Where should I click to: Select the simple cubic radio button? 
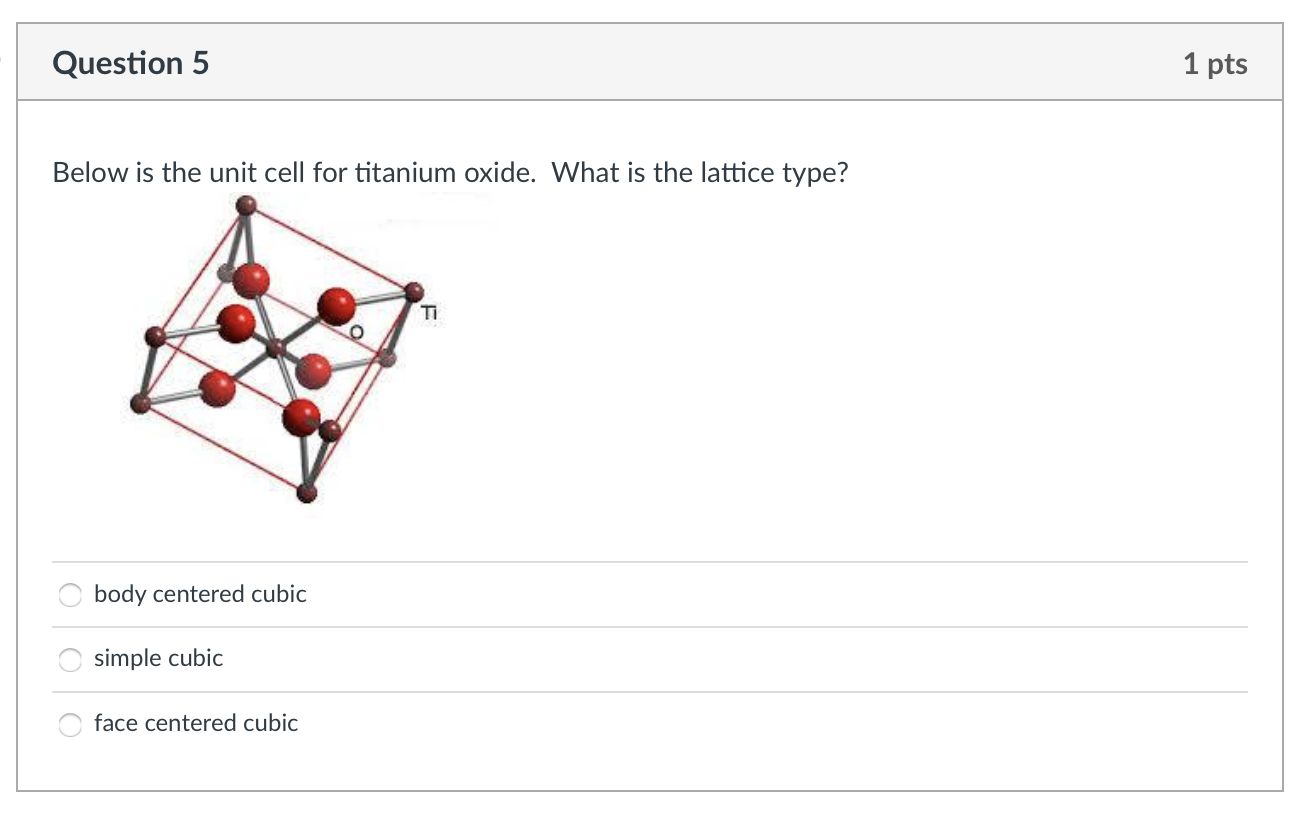click(x=70, y=659)
